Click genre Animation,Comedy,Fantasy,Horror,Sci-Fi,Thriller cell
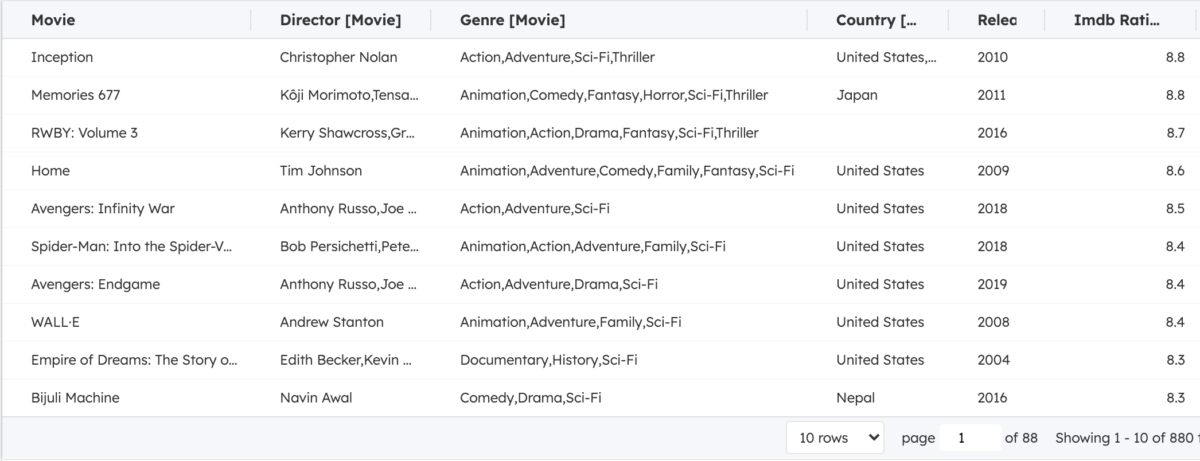 pyautogui.click(x=614, y=95)
